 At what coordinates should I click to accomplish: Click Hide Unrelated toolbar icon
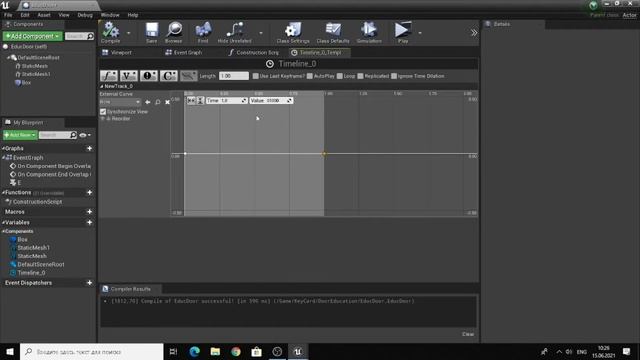click(235, 32)
